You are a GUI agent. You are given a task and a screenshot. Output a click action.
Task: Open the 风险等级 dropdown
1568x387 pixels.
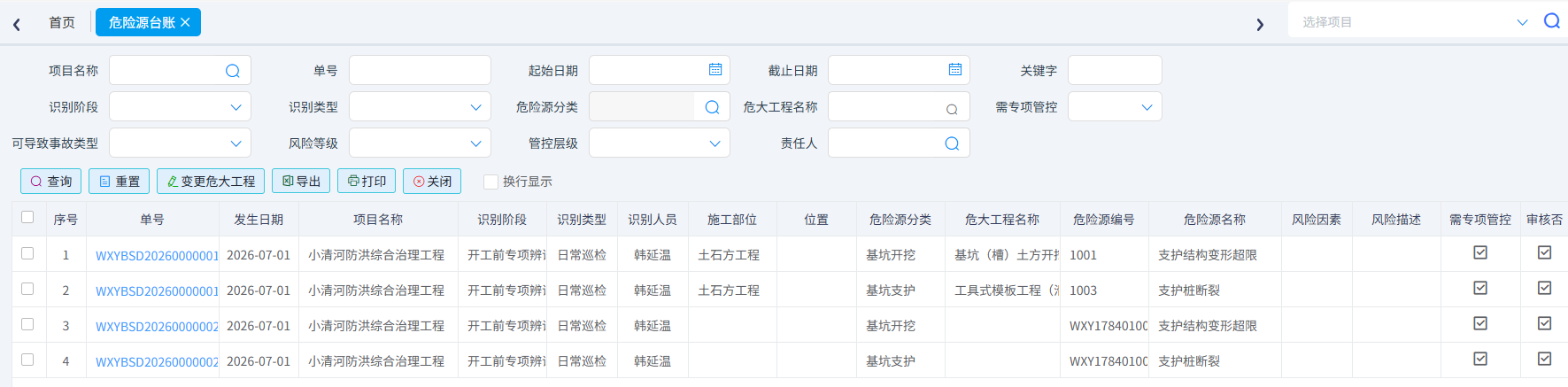420,143
